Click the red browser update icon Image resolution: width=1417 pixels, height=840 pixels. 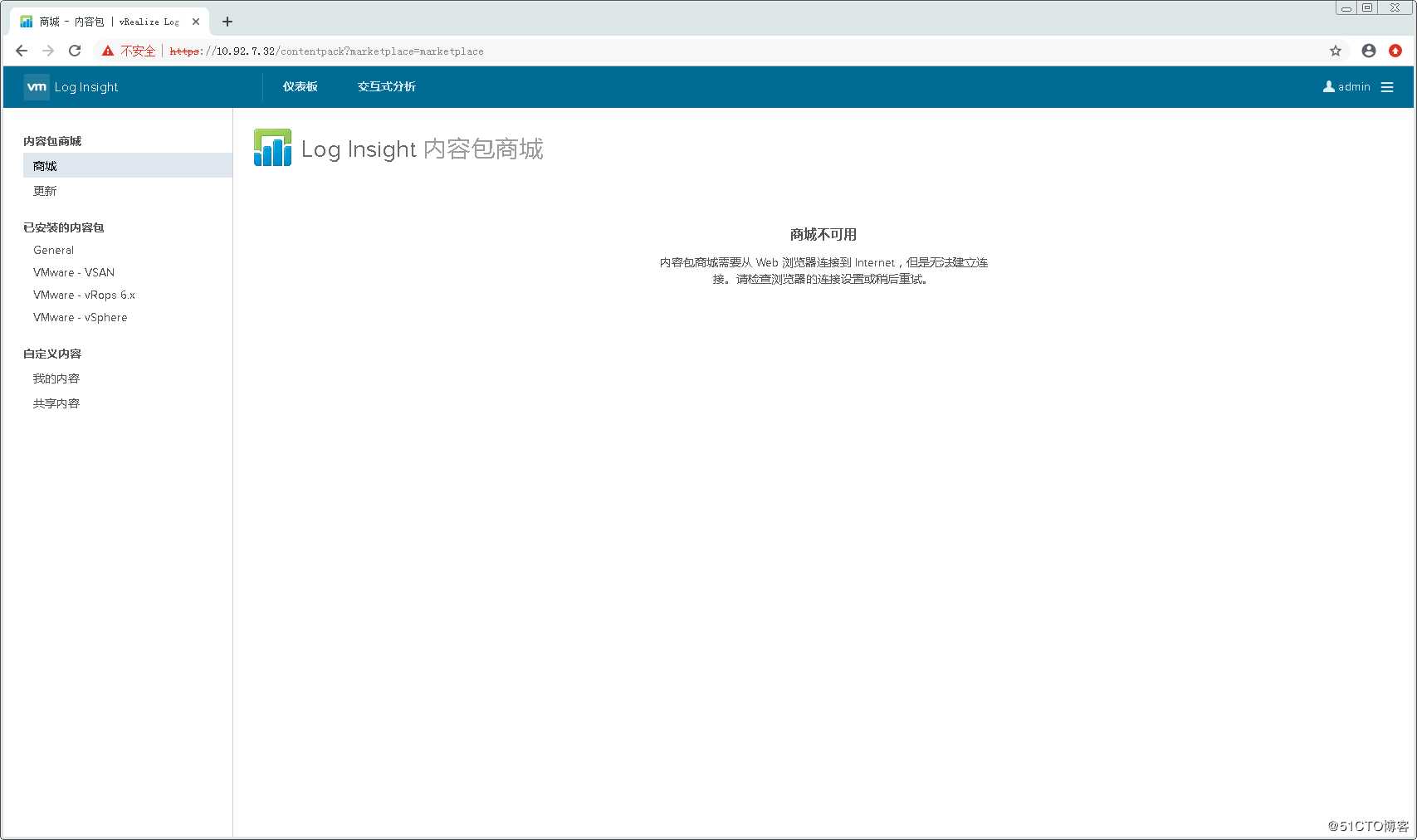[1395, 51]
